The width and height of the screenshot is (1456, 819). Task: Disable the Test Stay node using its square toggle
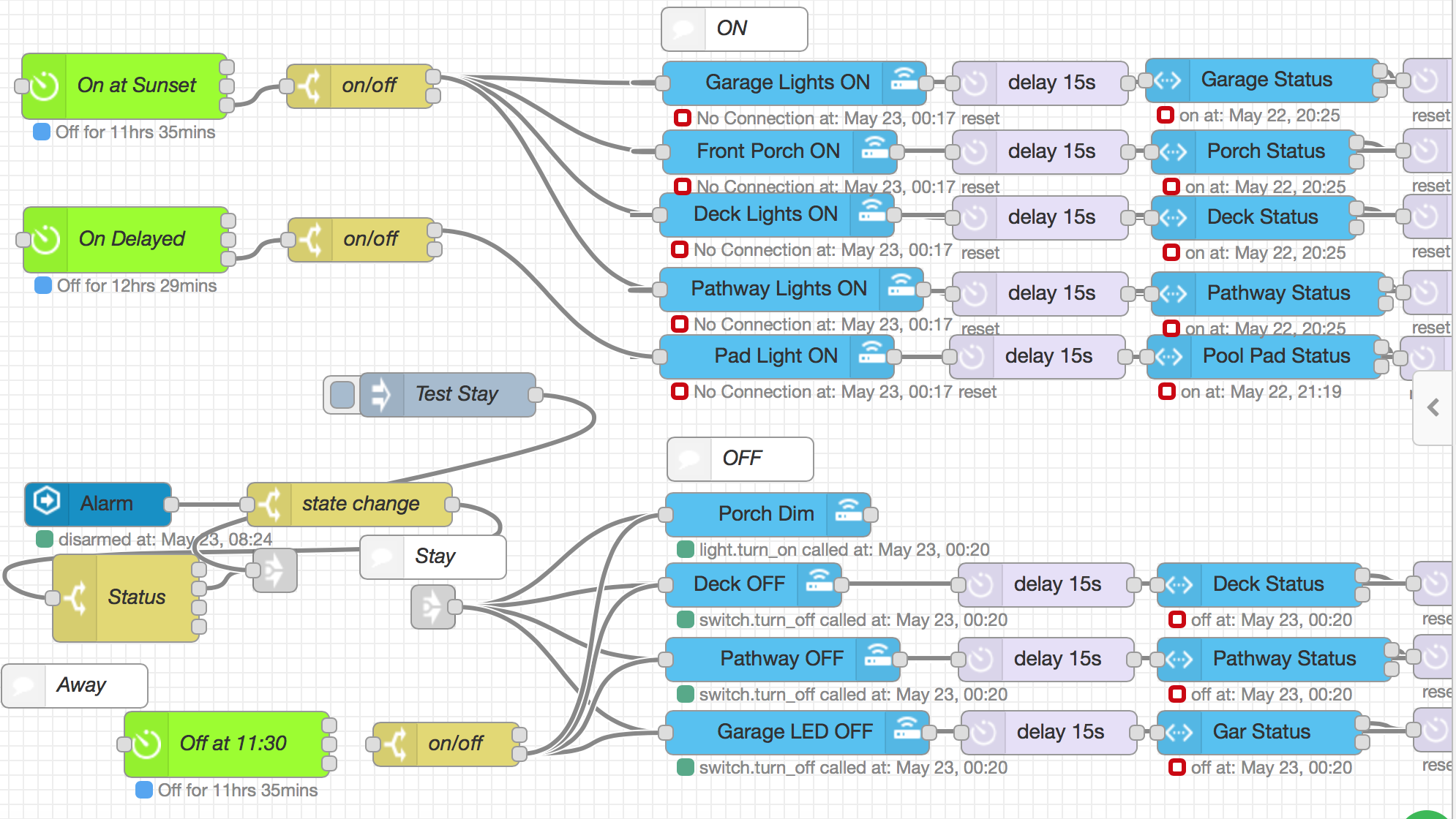coord(341,394)
